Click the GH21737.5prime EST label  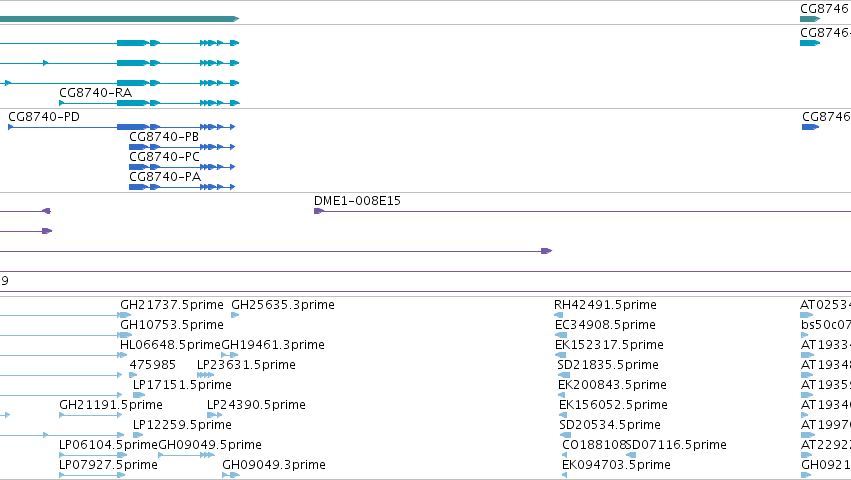172,305
